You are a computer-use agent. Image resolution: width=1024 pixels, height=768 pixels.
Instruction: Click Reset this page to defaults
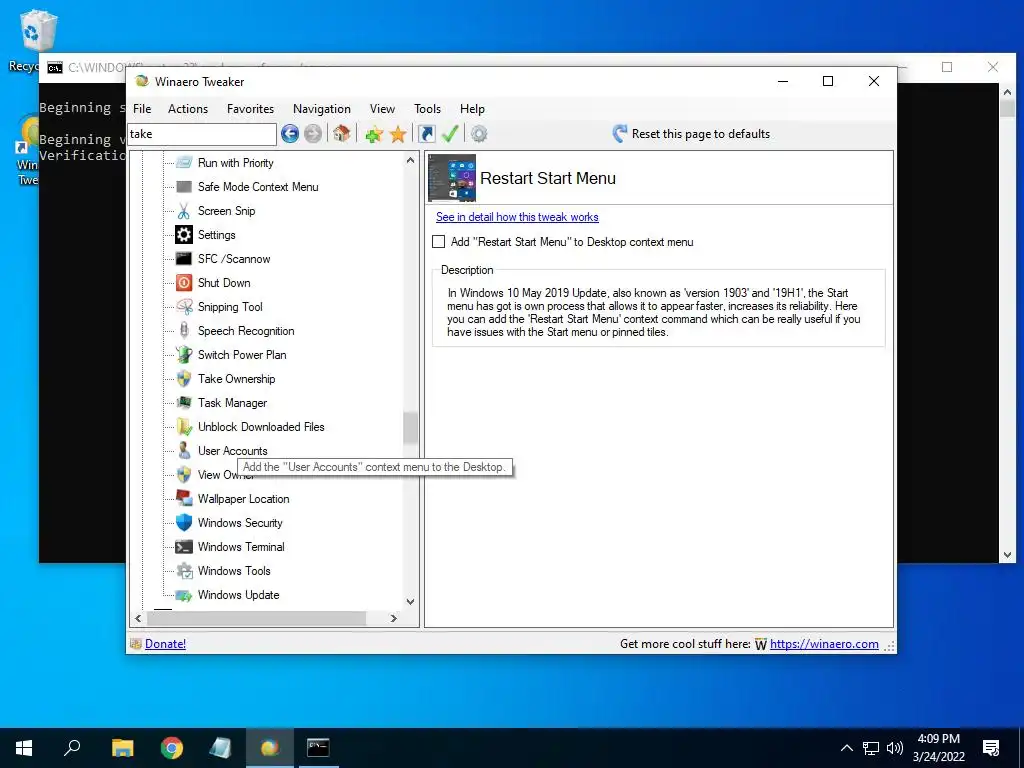692,134
